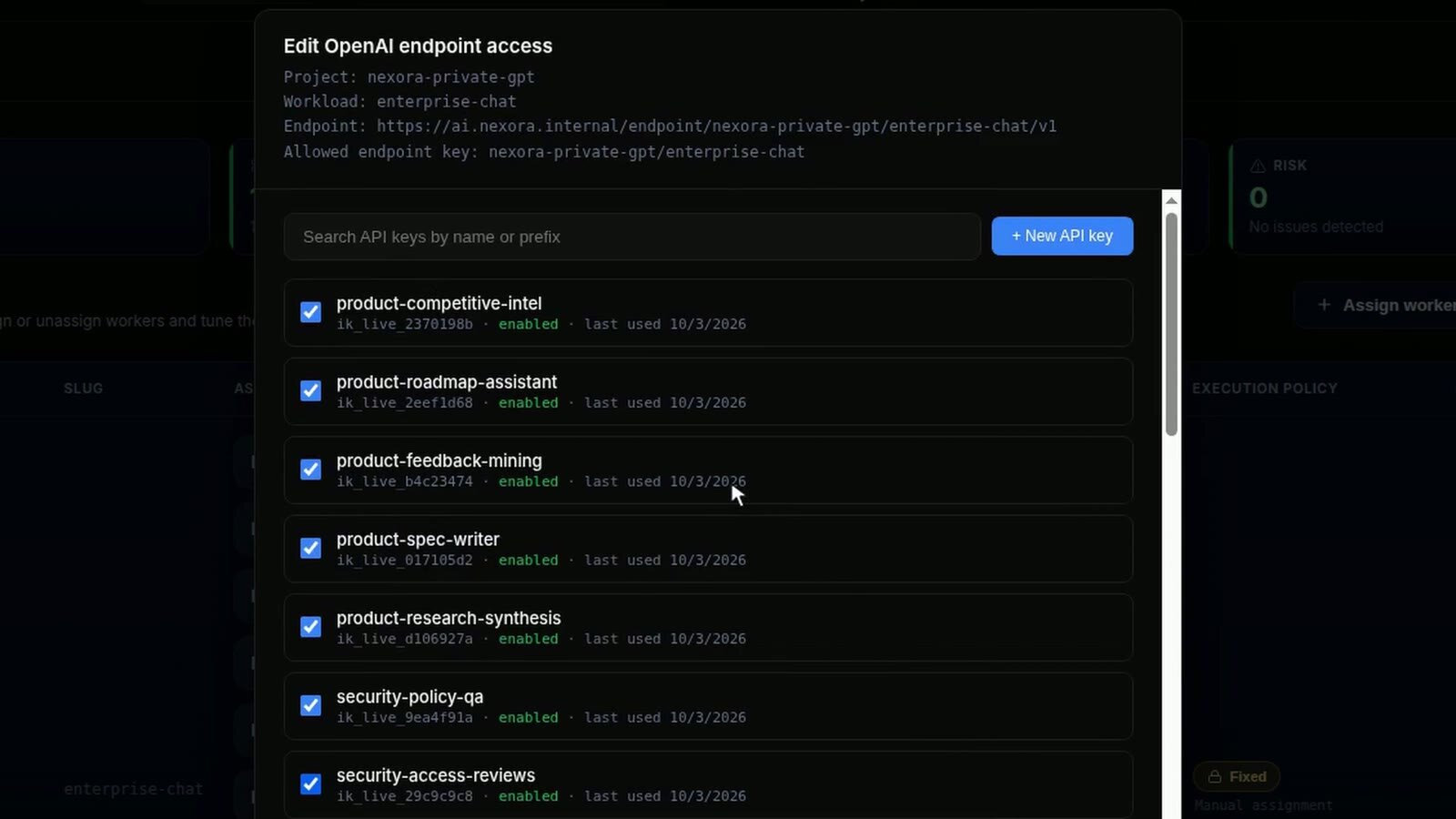Click the Workload: enterprise-chat line
Viewport: 1456px width, 819px height.
[399, 102]
